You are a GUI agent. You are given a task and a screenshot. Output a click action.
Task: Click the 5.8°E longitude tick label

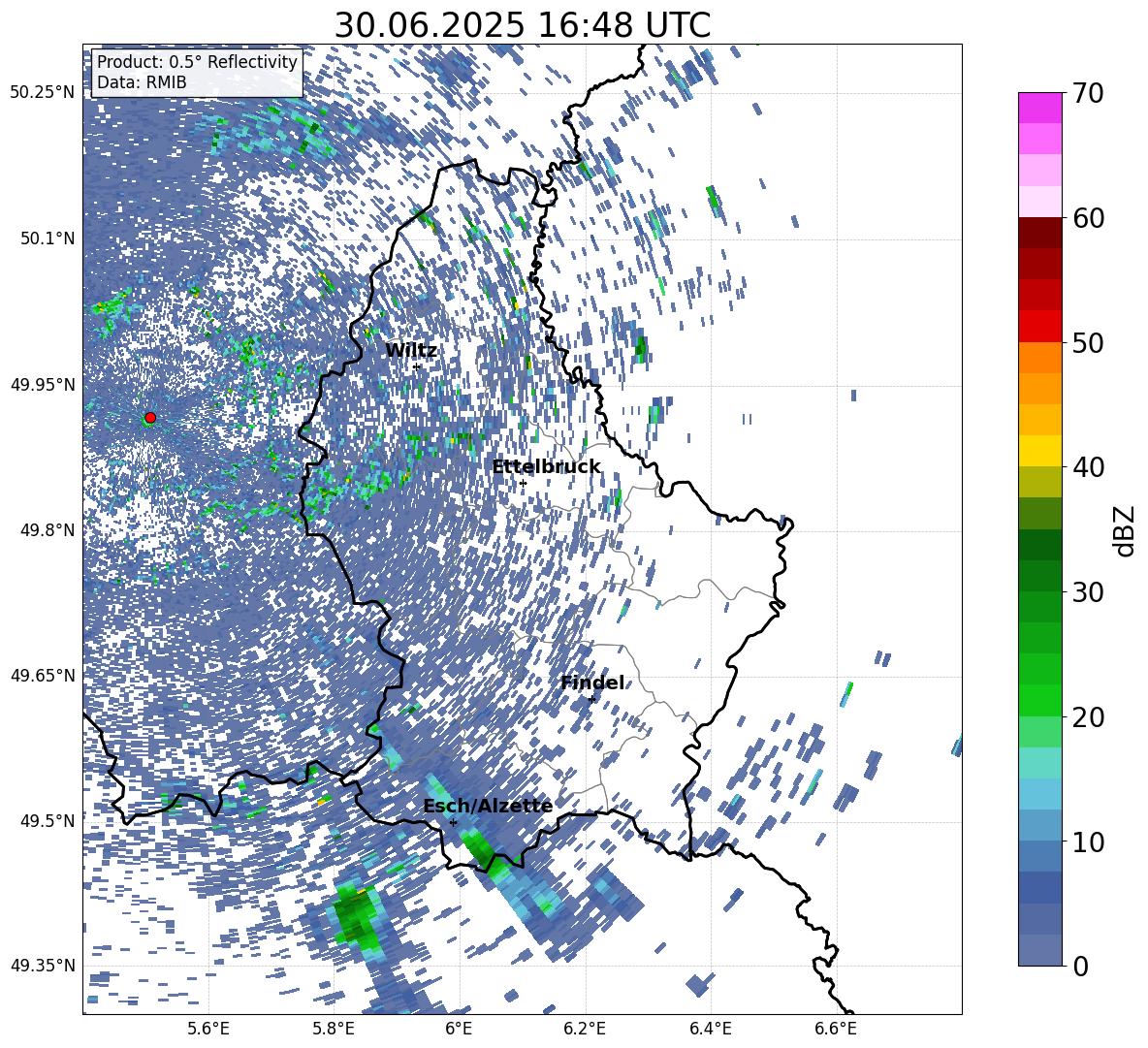[334, 1029]
